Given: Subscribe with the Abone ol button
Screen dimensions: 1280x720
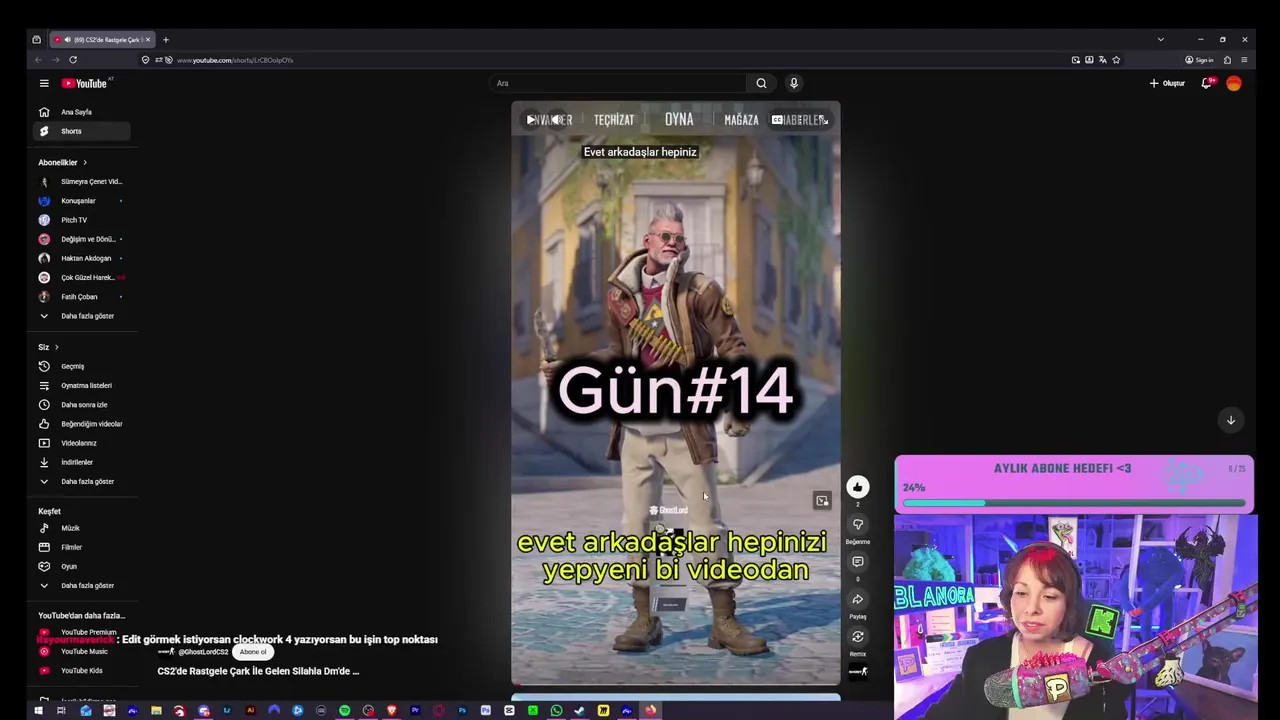Looking at the screenshot, I should coord(253,652).
